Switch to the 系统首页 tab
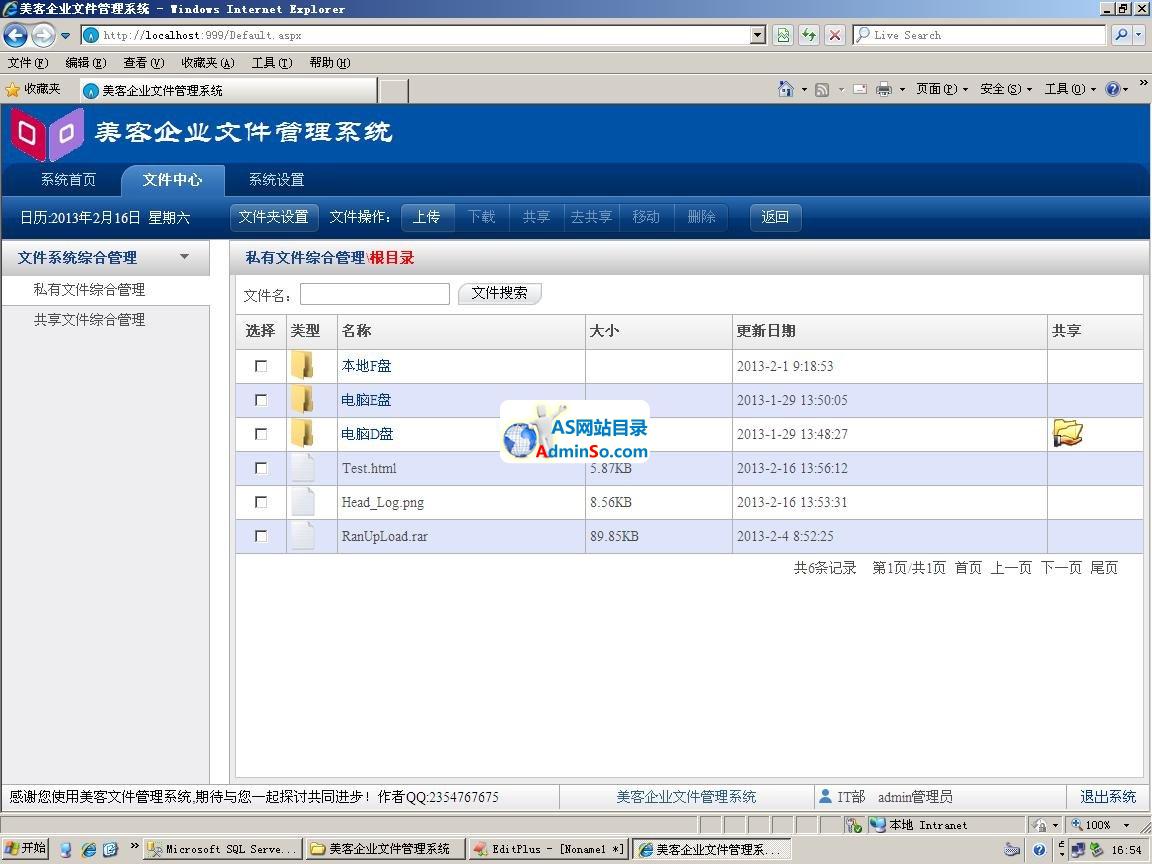 [x=68, y=179]
